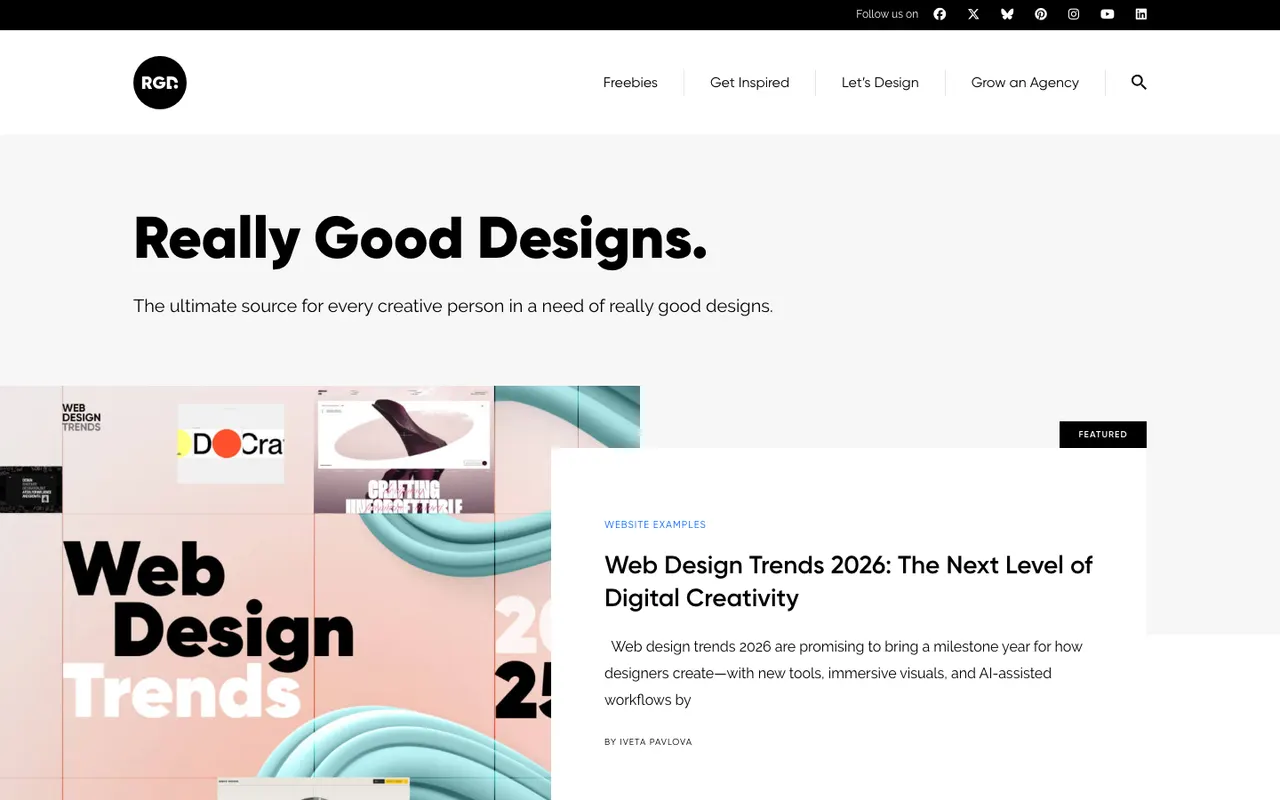Open the Pinterest social icon
1280x800 pixels.
tap(1041, 14)
